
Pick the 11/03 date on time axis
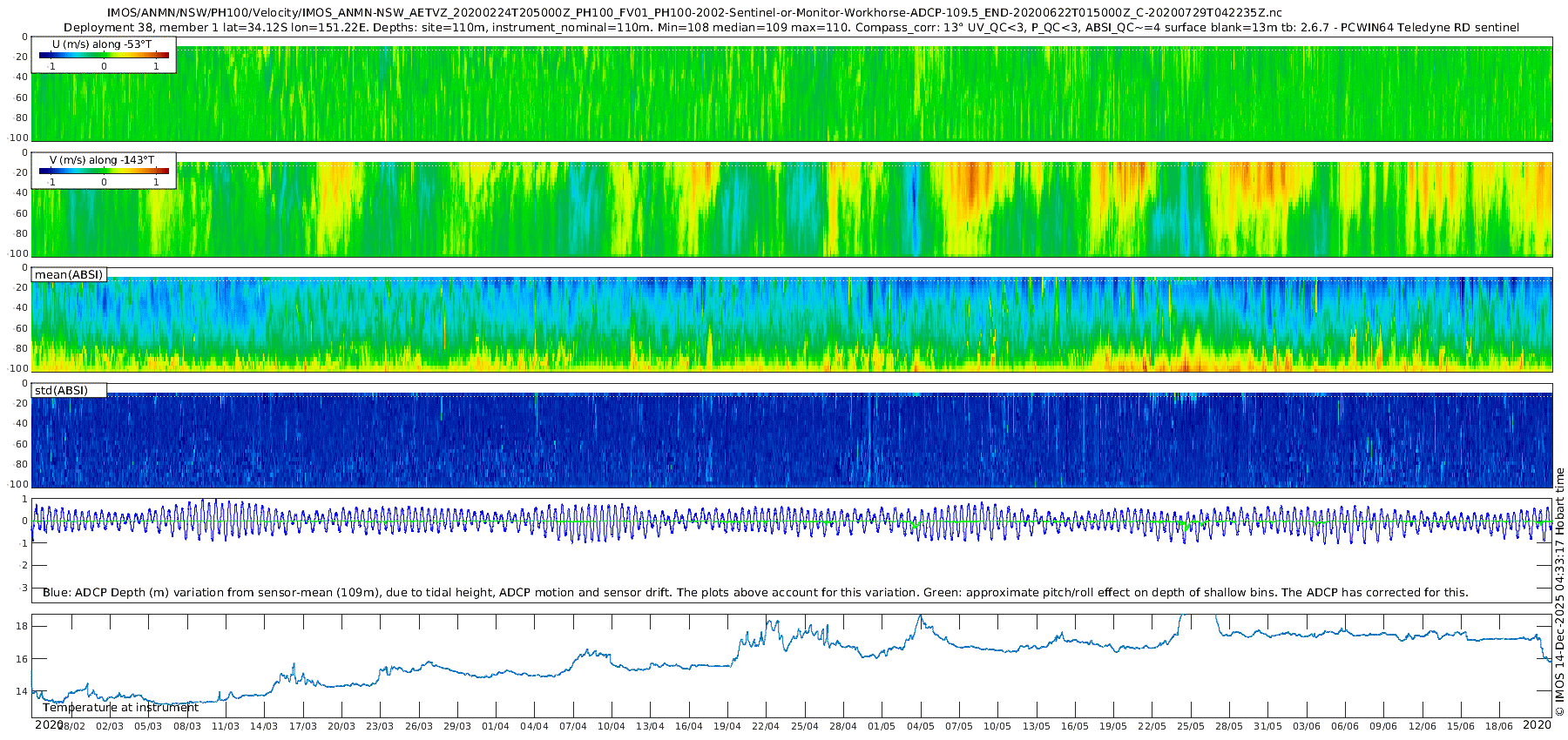tap(226, 726)
